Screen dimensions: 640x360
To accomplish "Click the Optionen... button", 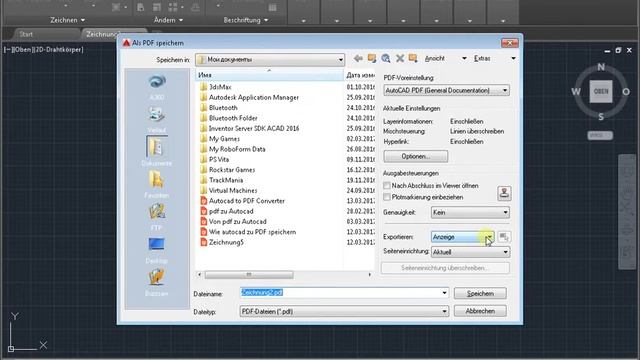I will point(416,156).
